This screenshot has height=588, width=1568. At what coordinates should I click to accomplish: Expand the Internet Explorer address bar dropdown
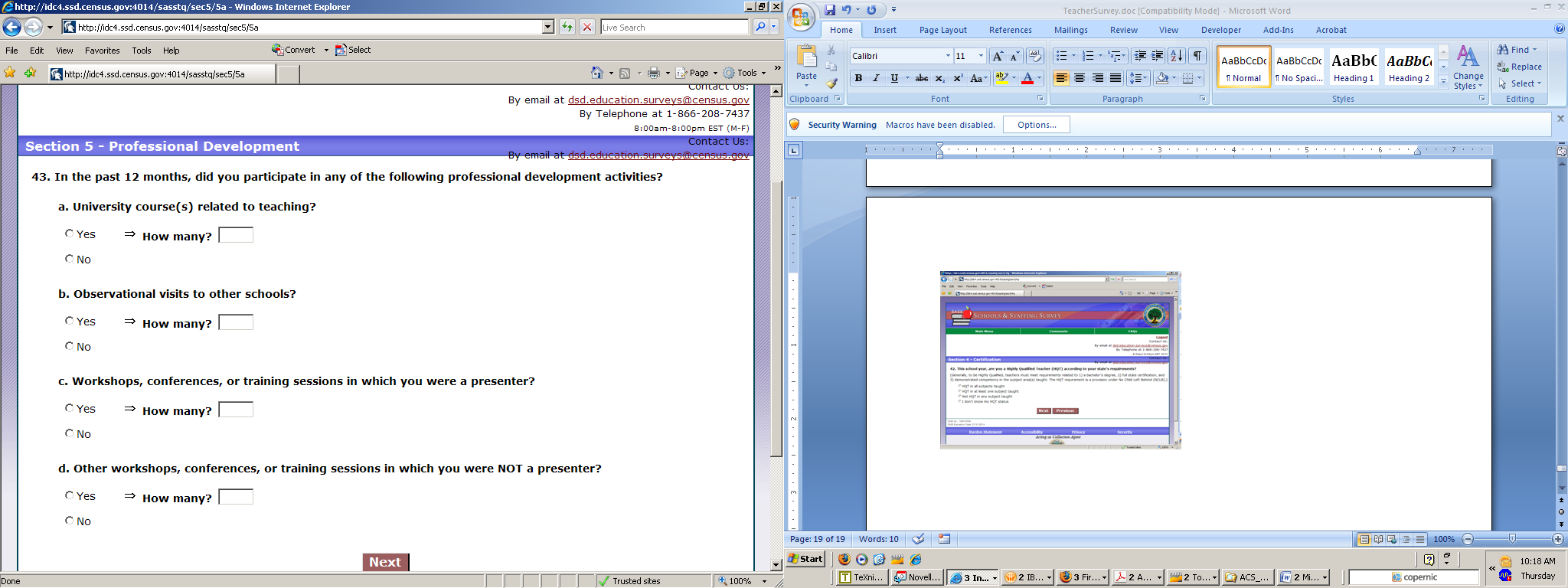[x=548, y=27]
